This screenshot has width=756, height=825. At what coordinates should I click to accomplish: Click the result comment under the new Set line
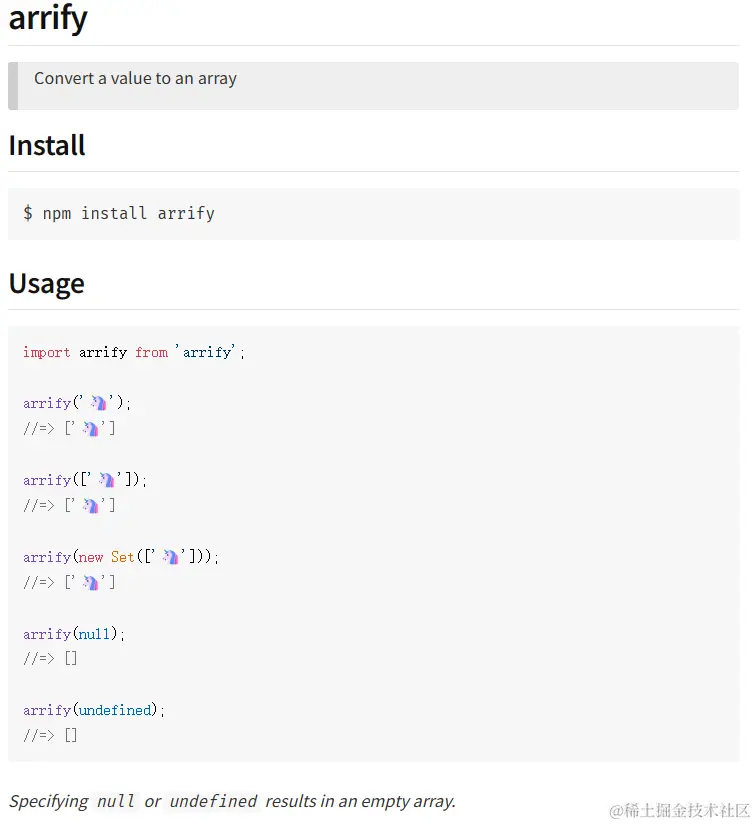[69, 582]
